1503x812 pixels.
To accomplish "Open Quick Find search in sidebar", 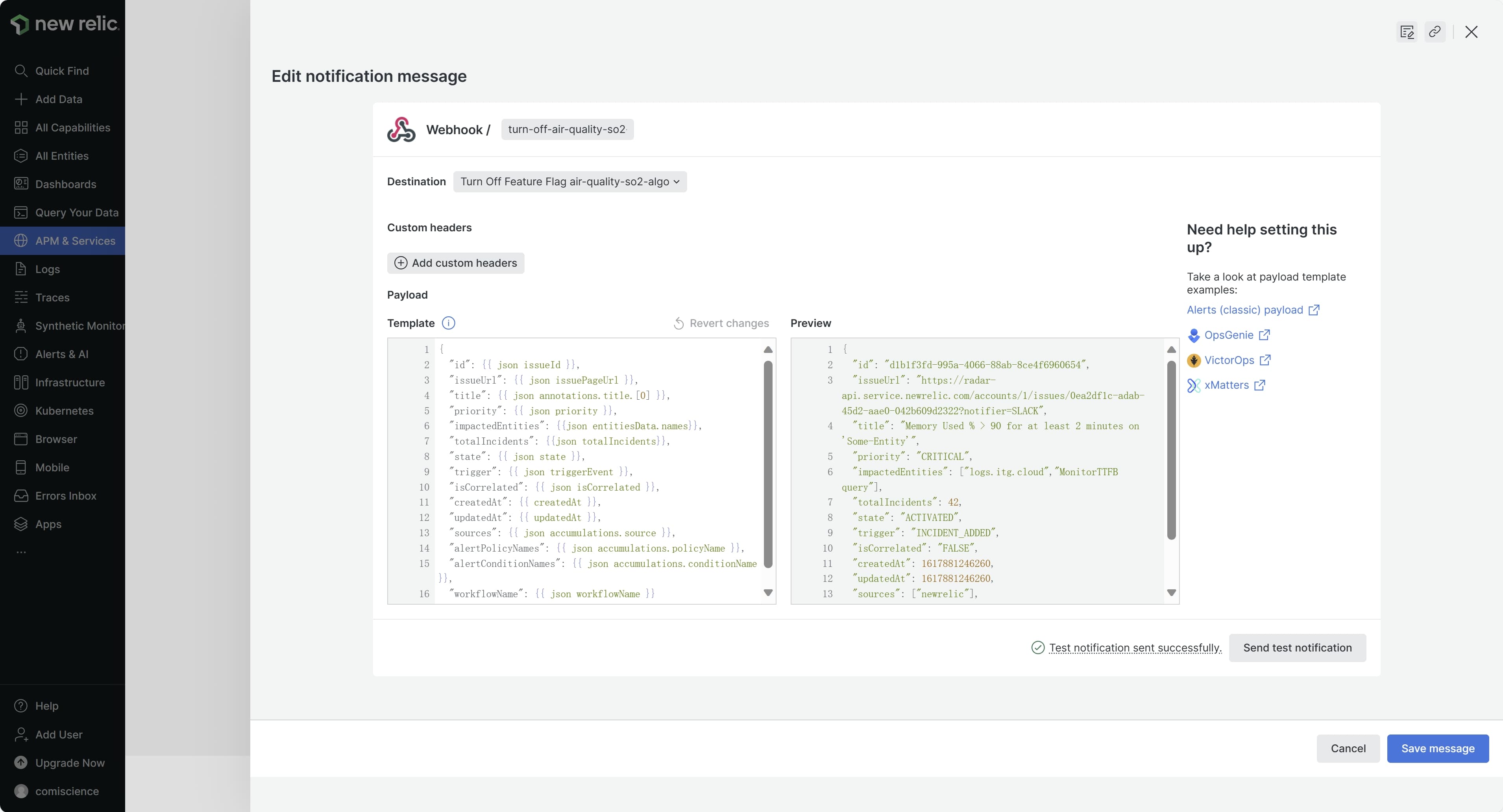I will click(x=62, y=70).
